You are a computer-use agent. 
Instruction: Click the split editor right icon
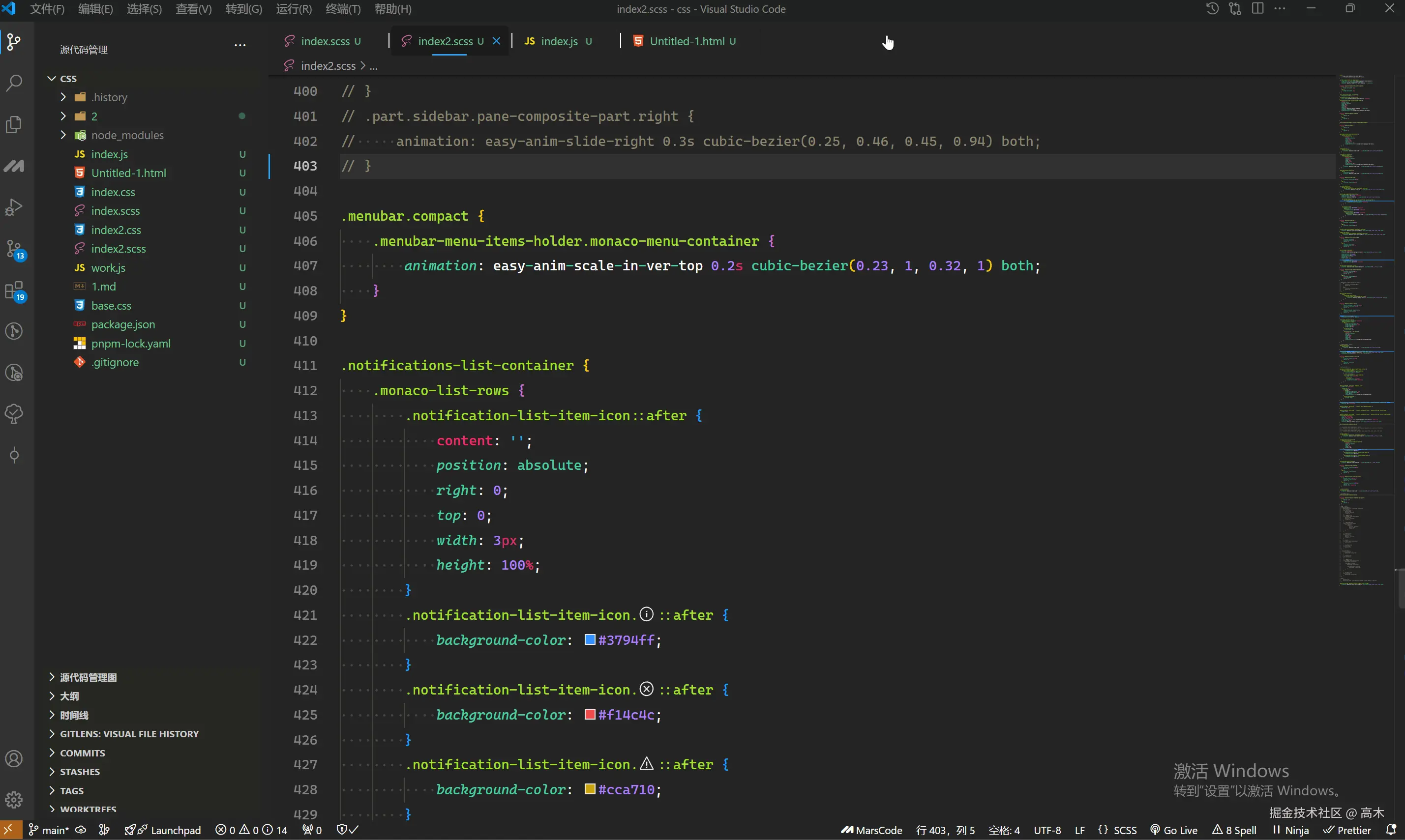click(1258, 8)
